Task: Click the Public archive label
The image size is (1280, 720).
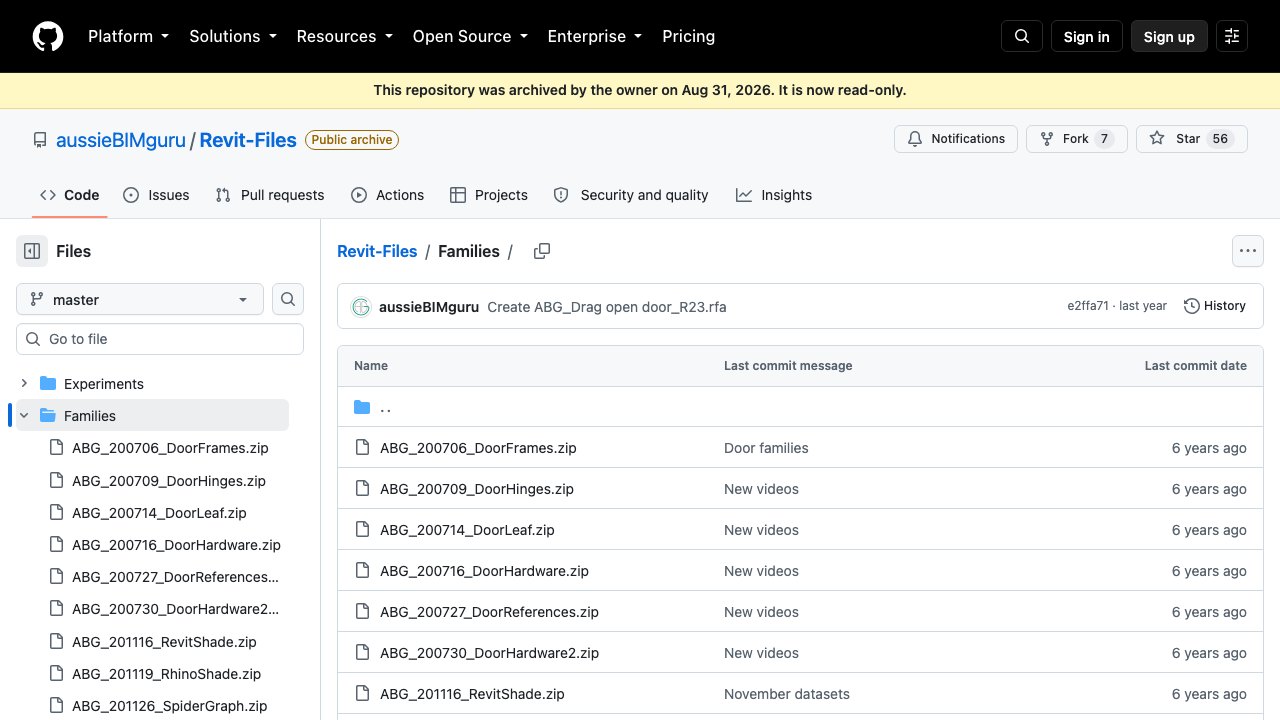Action: pyautogui.click(x=352, y=140)
